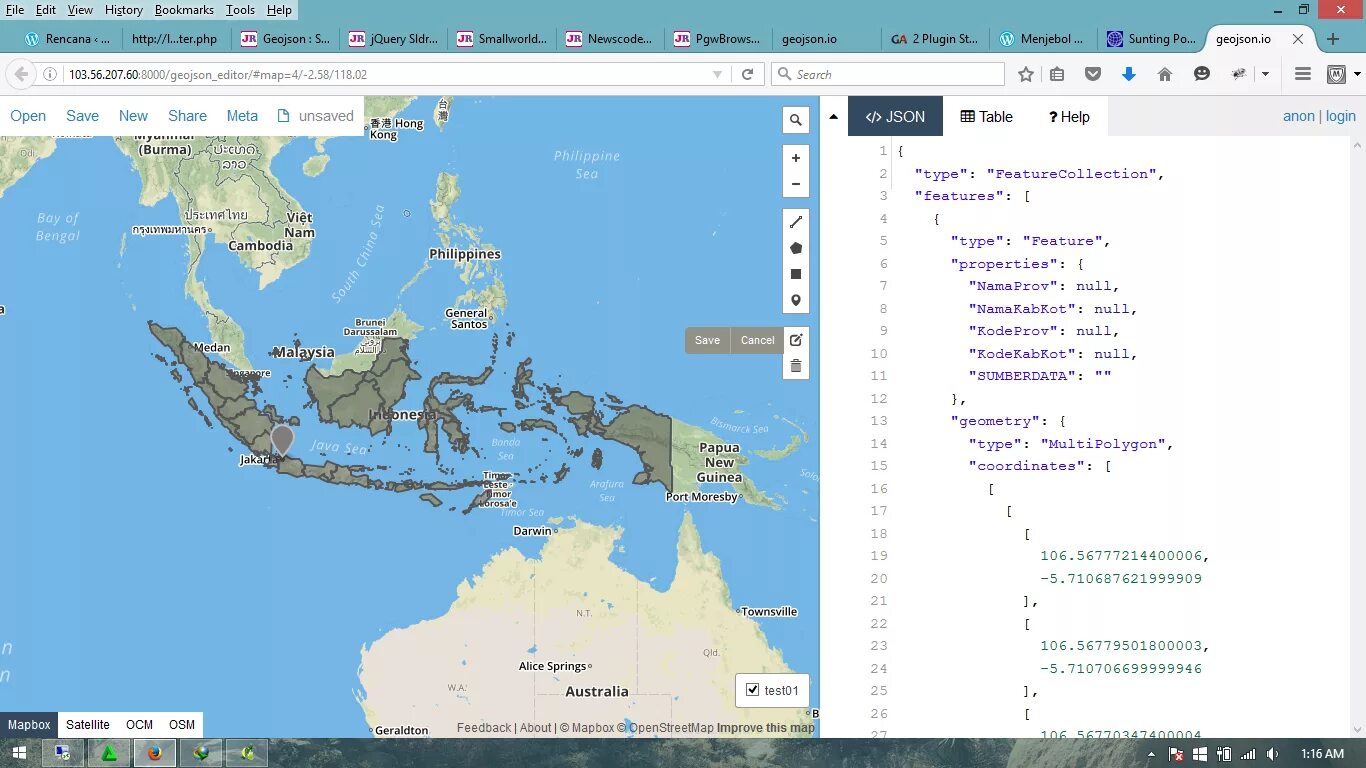Switch basemap to OSM
1366x768 pixels.
coord(181,724)
